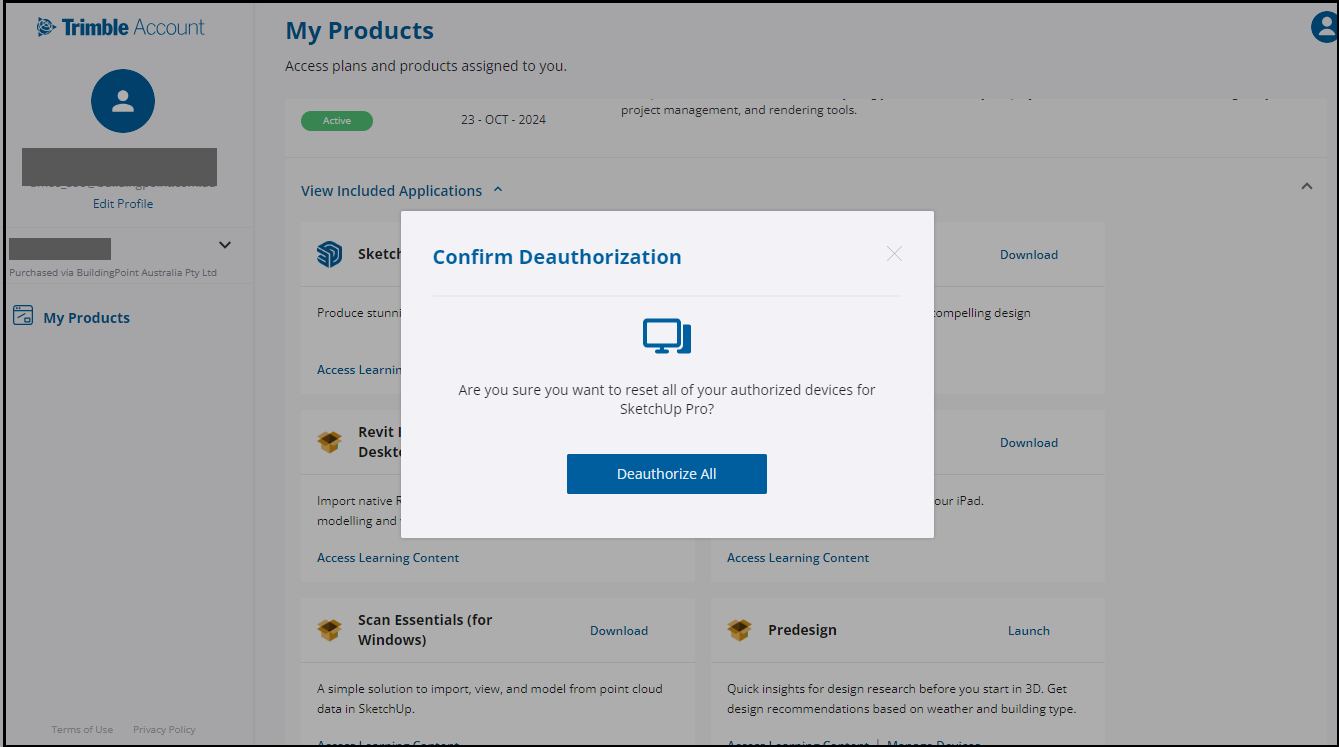Open the Edit Profile link

point(123,204)
